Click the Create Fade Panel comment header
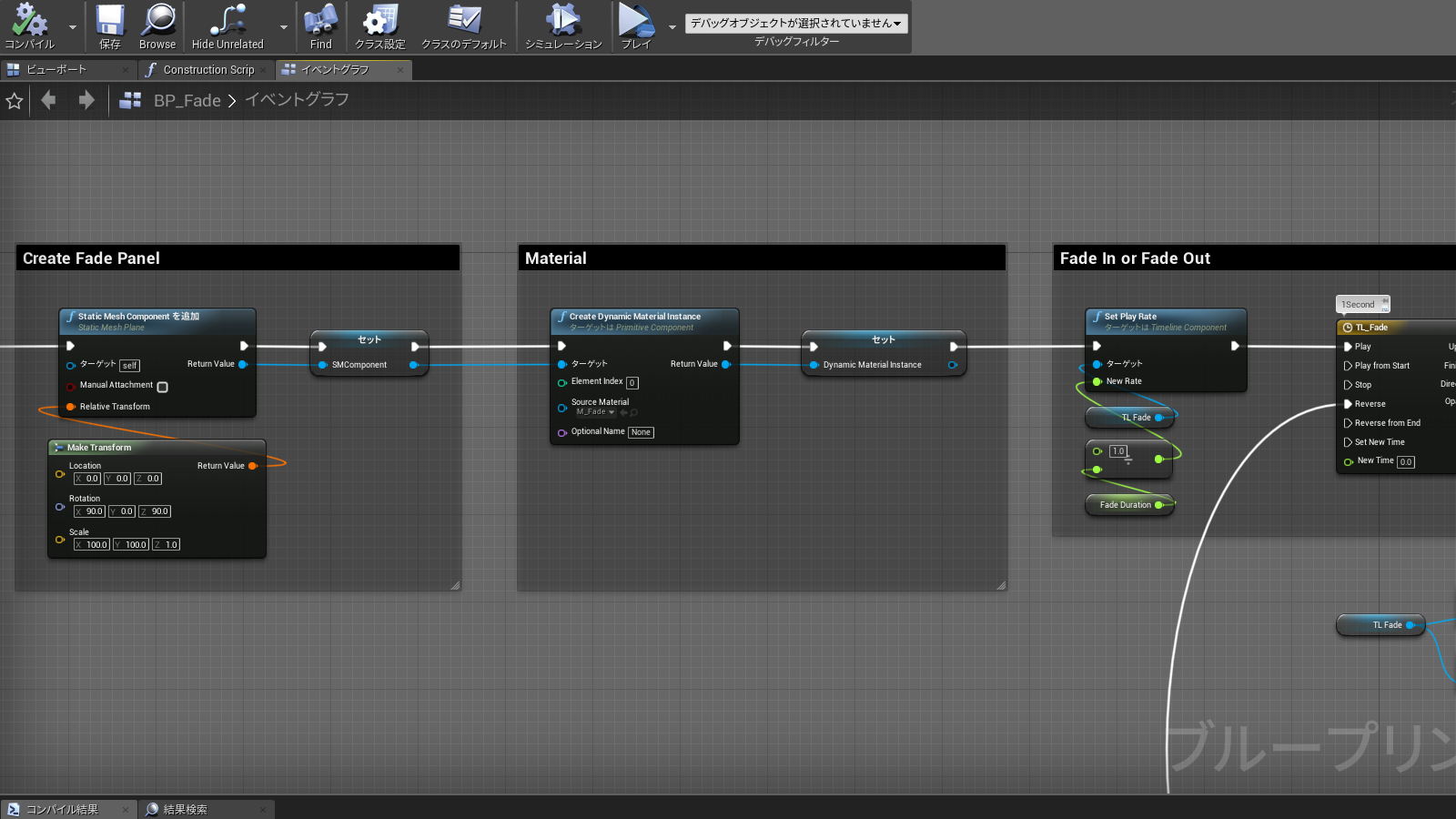The width and height of the screenshot is (1456, 819). pyautogui.click(x=238, y=258)
